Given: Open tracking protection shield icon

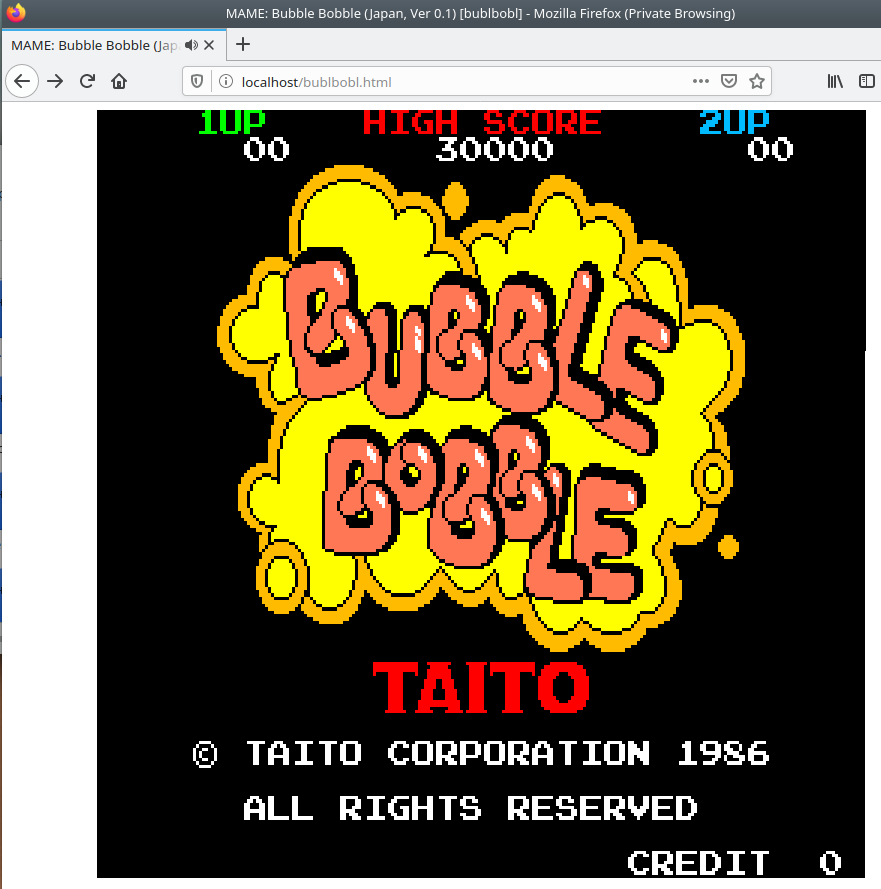Looking at the screenshot, I should click(x=197, y=82).
